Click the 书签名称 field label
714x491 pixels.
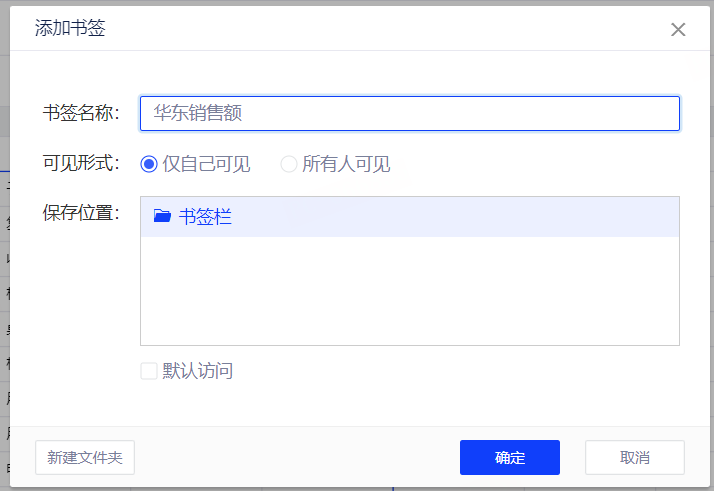pyautogui.click(x=80, y=113)
